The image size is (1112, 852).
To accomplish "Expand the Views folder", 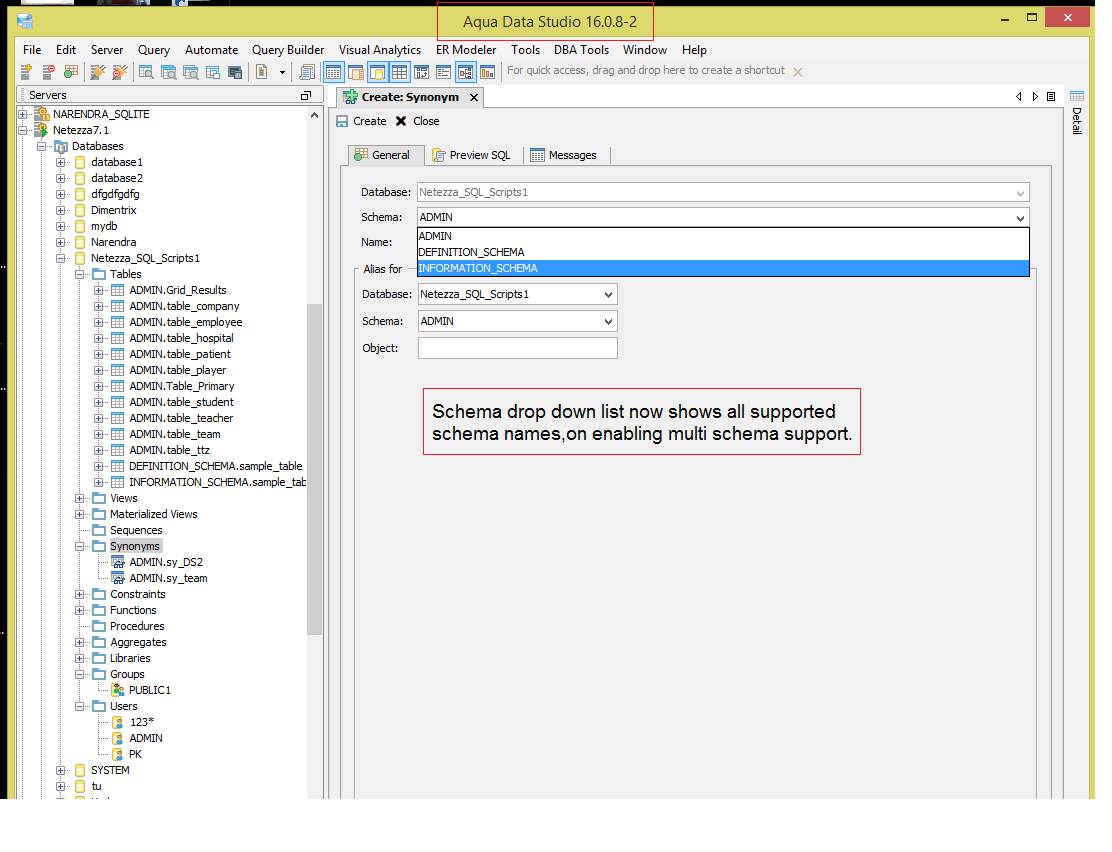I will (80, 499).
